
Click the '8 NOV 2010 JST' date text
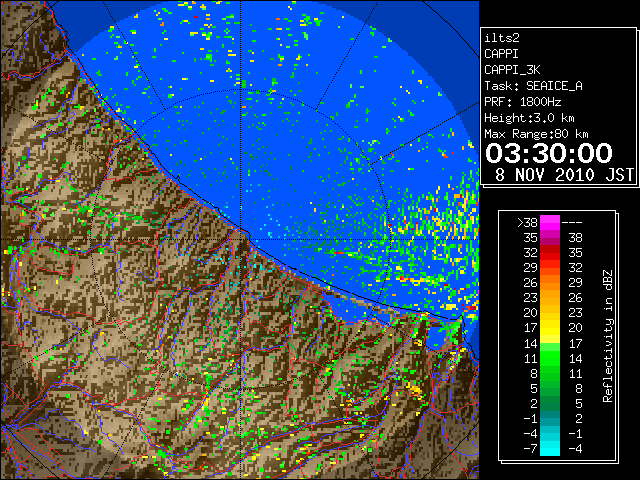click(564, 175)
